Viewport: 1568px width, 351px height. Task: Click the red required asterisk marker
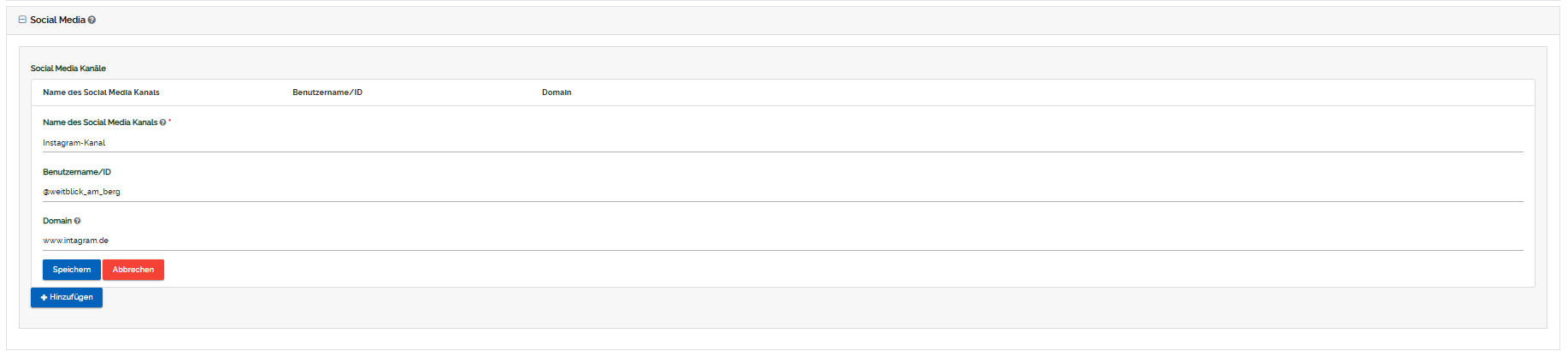(x=169, y=122)
